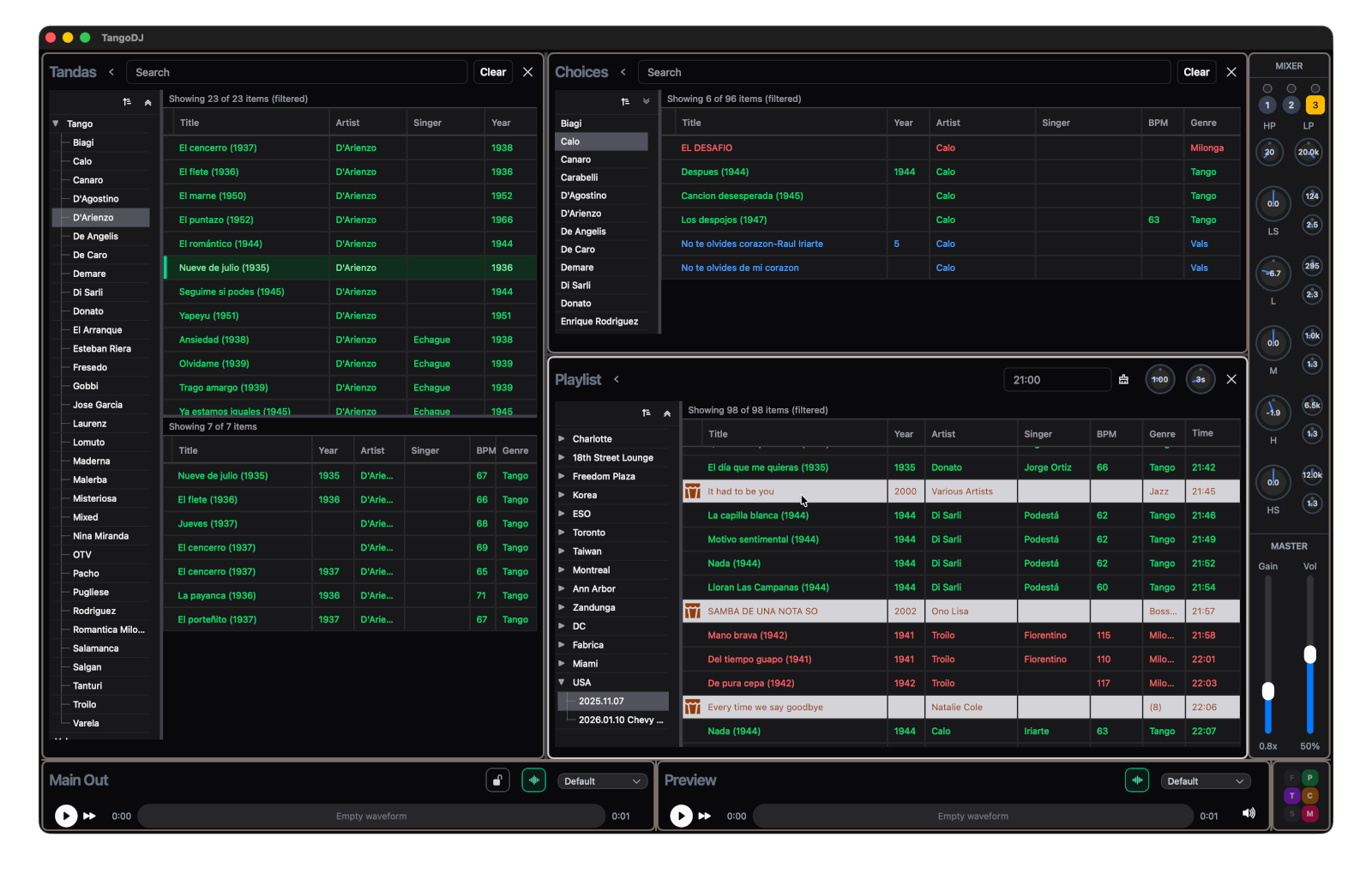Clear the Tandas search
Image resolution: width=1372 pixels, height=886 pixels.
click(x=492, y=72)
